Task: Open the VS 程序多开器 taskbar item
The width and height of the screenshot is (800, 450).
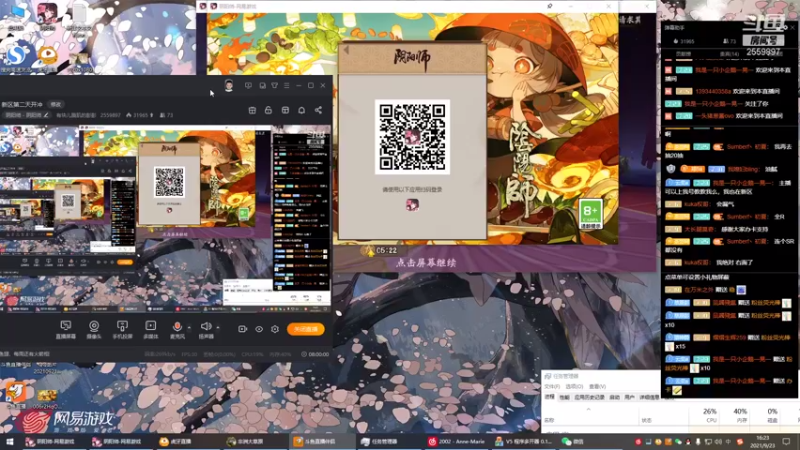Action: pos(523,442)
